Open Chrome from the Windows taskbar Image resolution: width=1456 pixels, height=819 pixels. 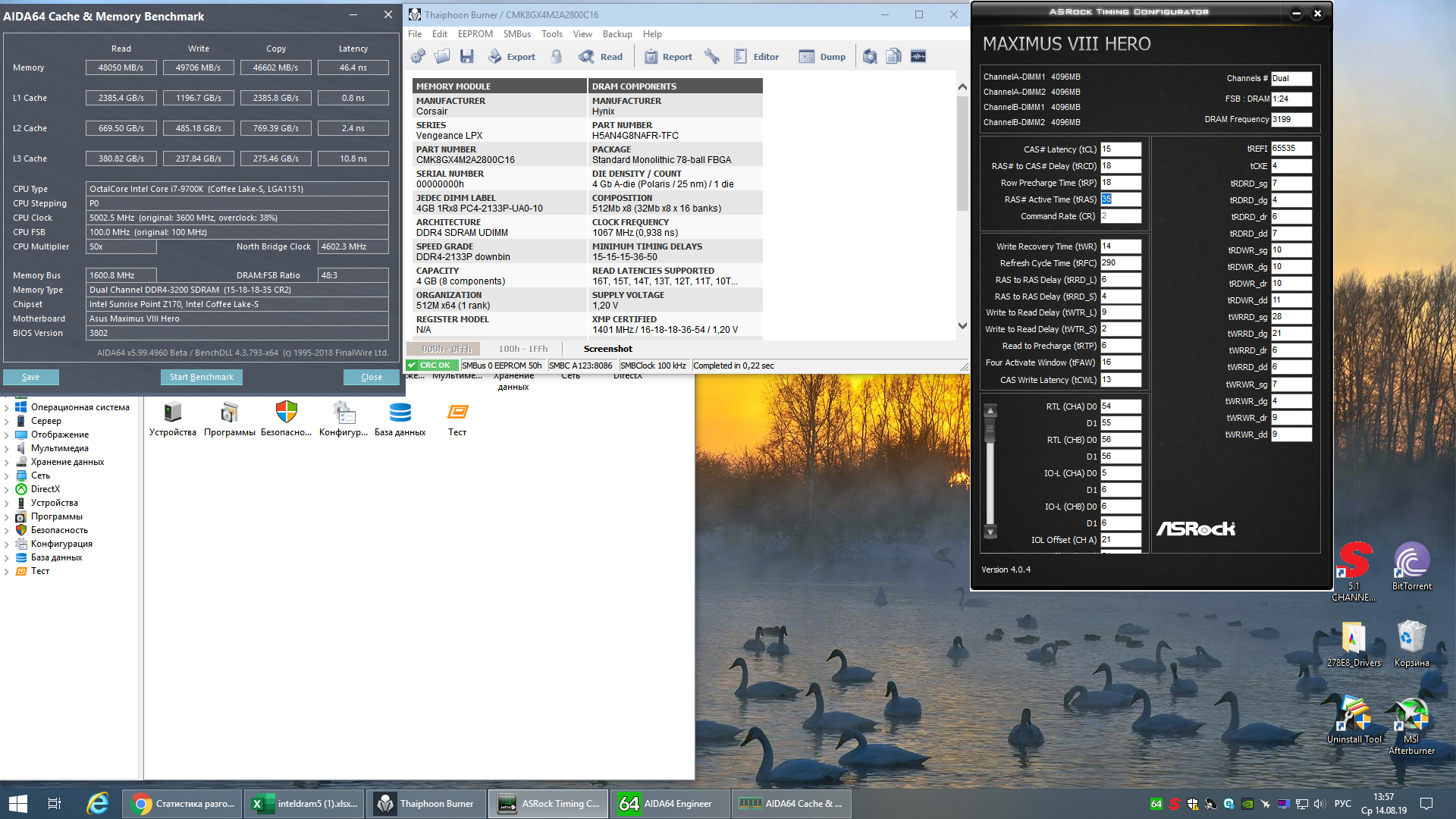coord(182,804)
